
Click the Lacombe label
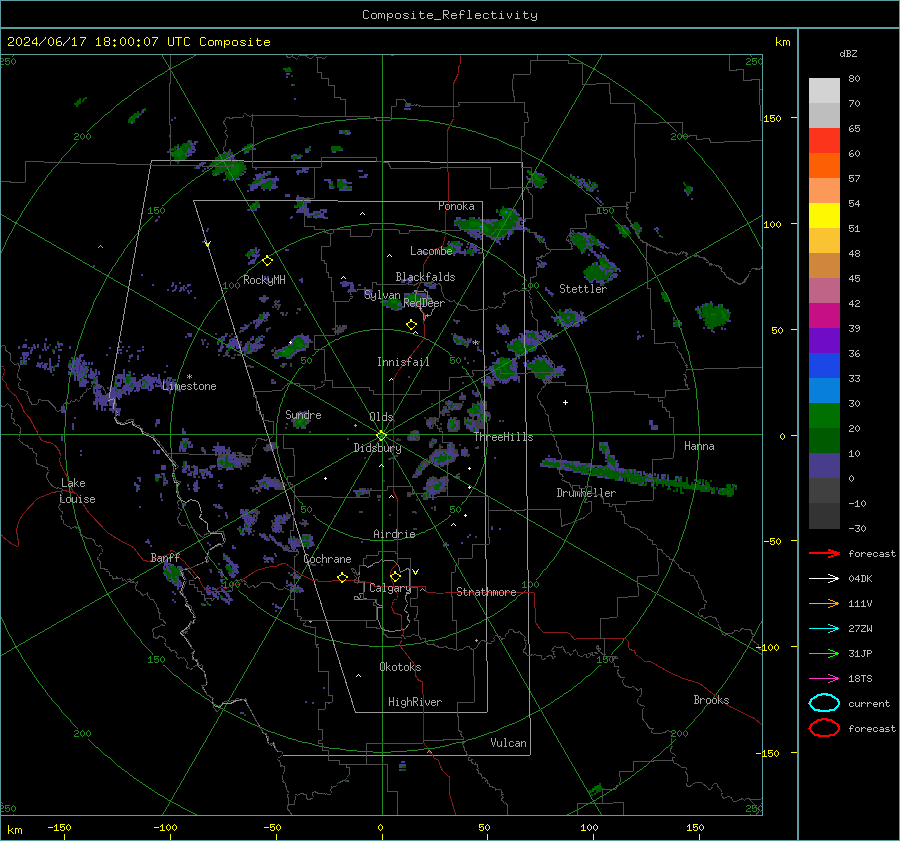pos(431,251)
